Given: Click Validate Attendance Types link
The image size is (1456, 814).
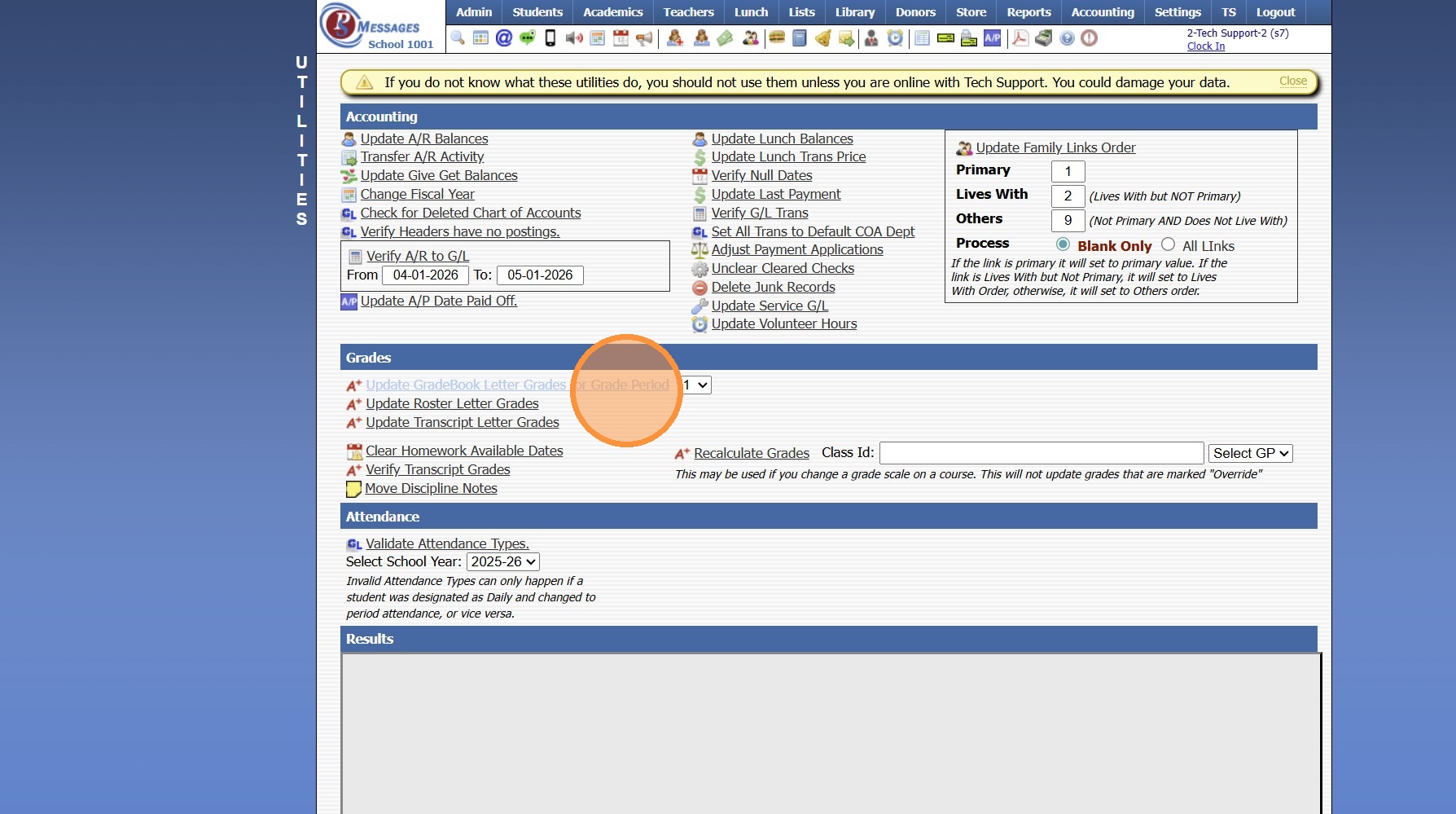Looking at the screenshot, I should [x=447, y=543].
